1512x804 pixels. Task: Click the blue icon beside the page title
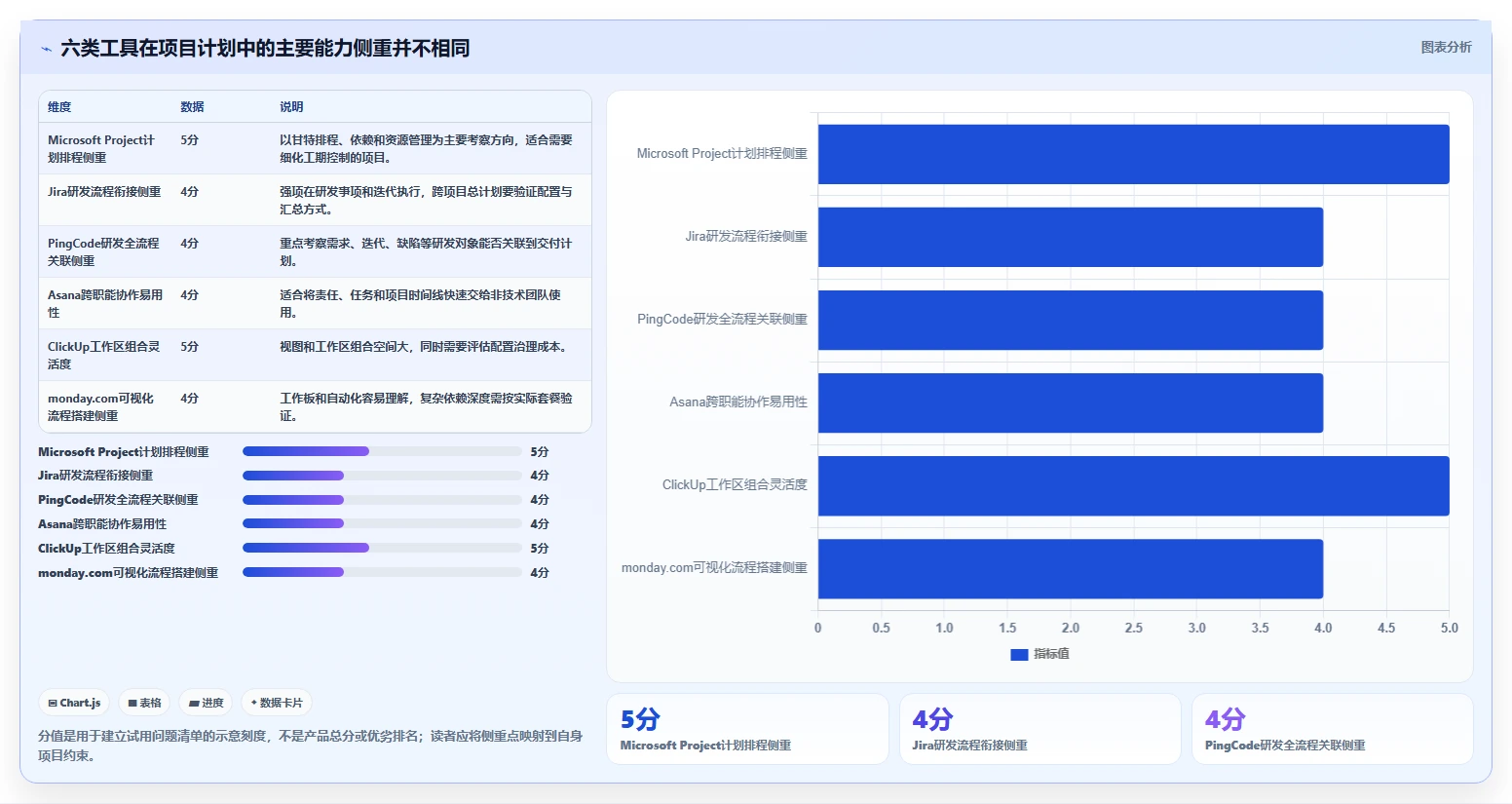[x=46, y=49]
